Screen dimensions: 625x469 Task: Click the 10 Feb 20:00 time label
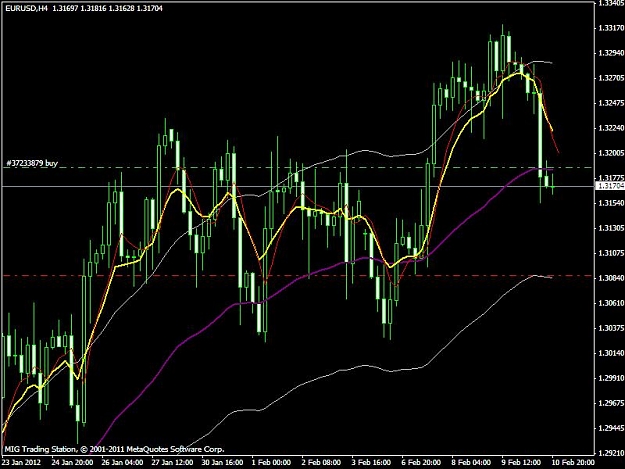573,463
